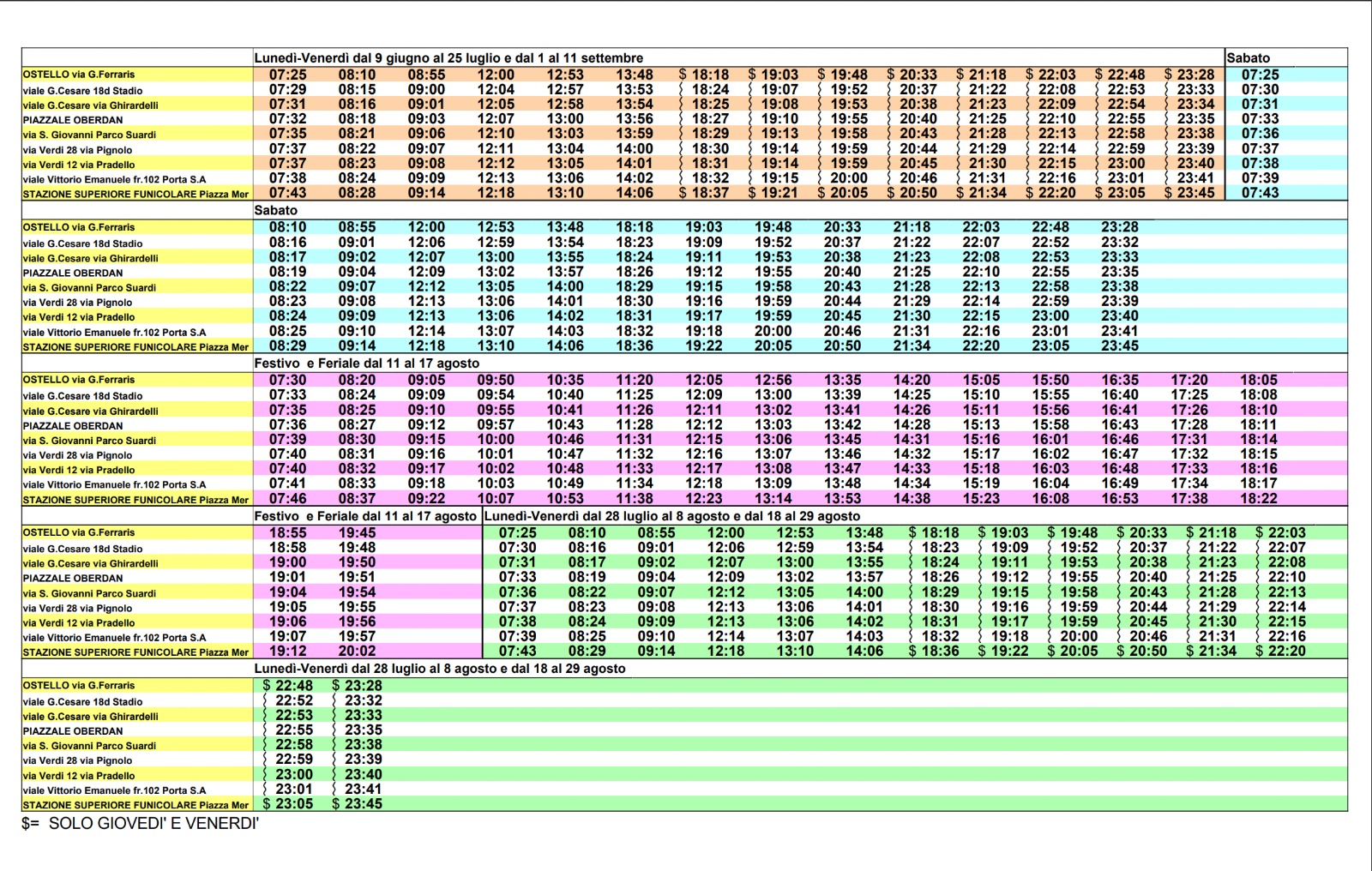
Task: Click the 15:50 departure time
Action: click(1050, 381)
